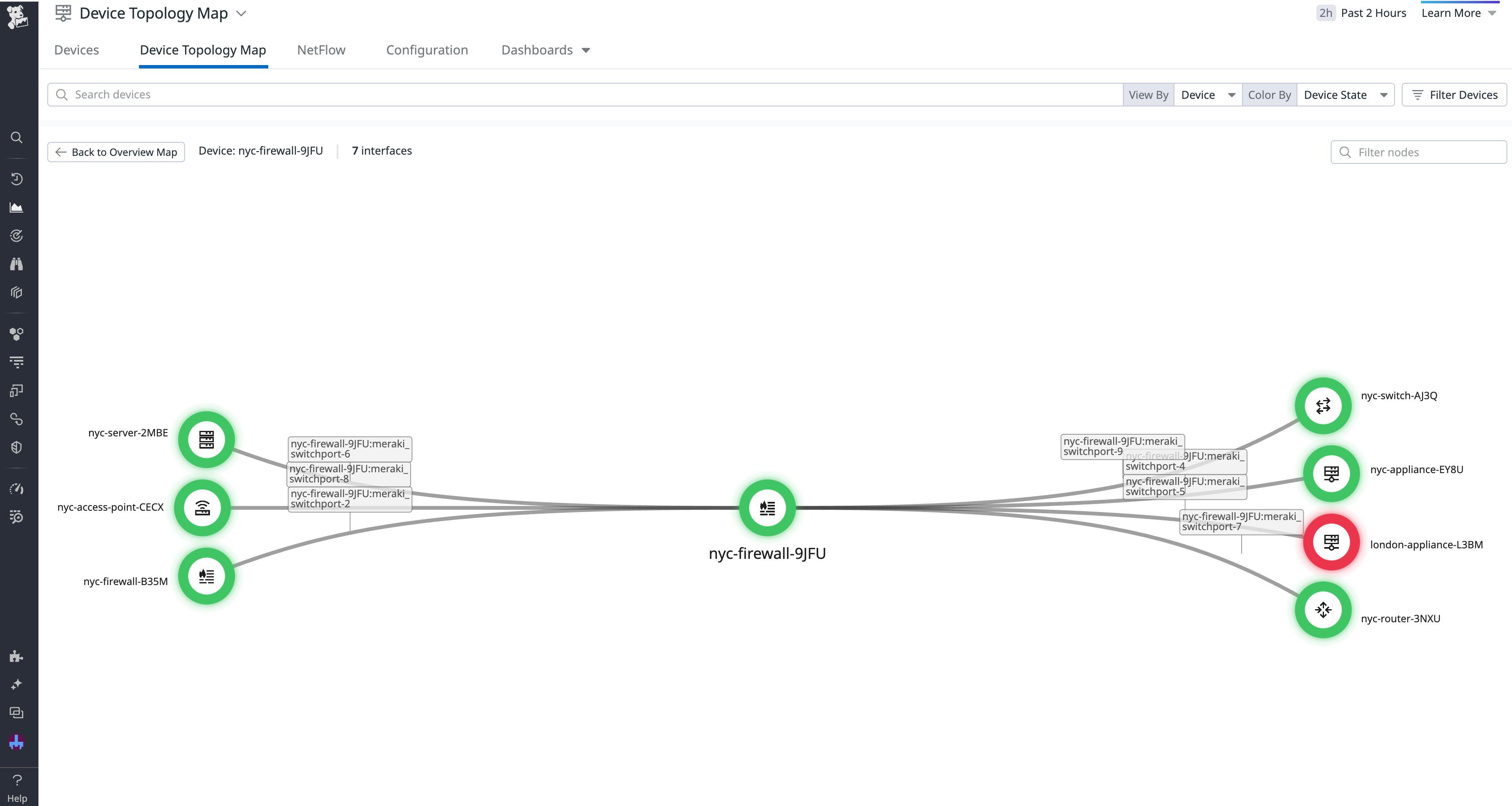Select the nyc-access-point-CECX wireless node
Screen dimensions: 1512x806
(202, 508)
